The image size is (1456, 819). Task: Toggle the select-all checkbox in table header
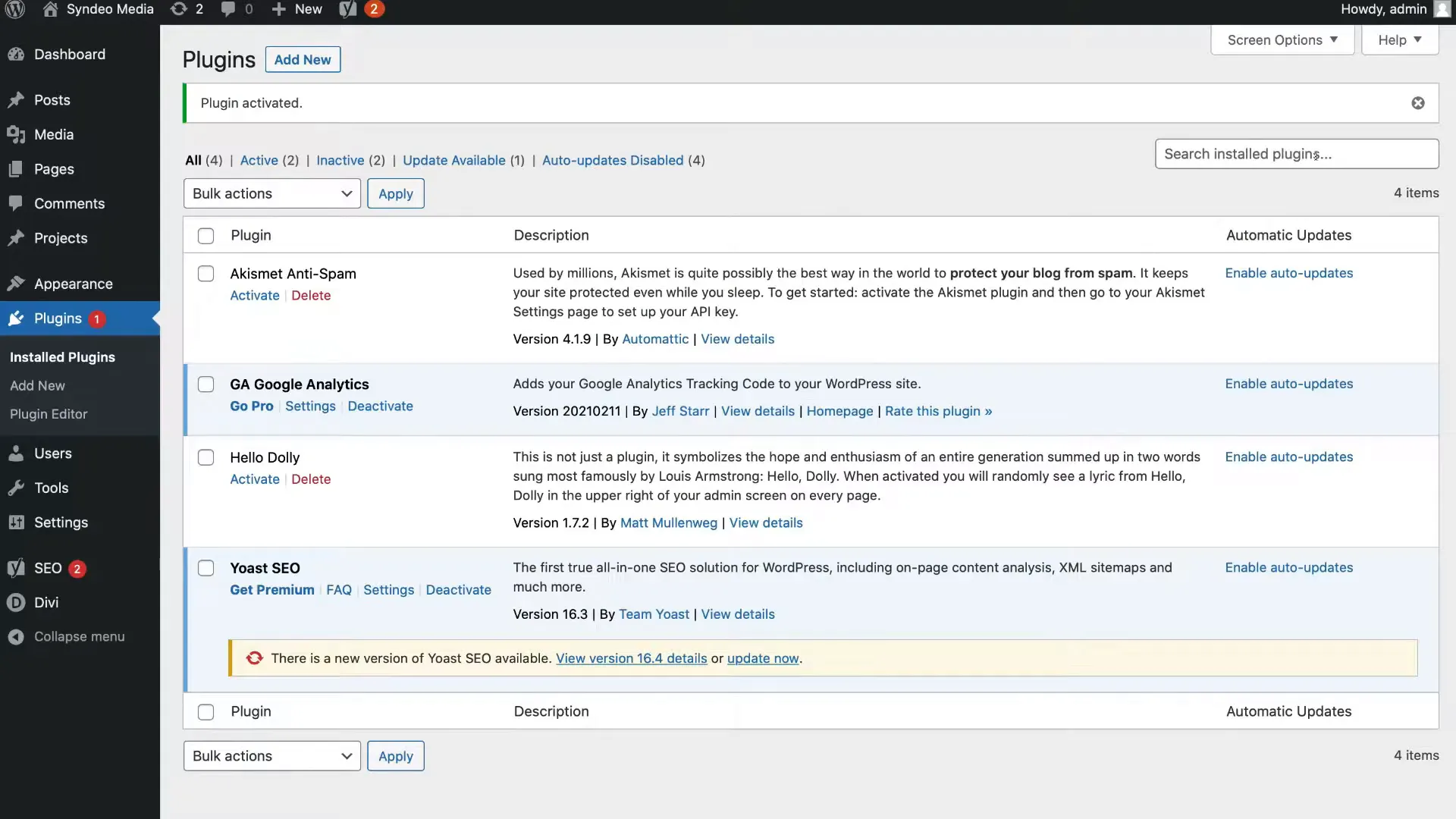click(206, 236)
